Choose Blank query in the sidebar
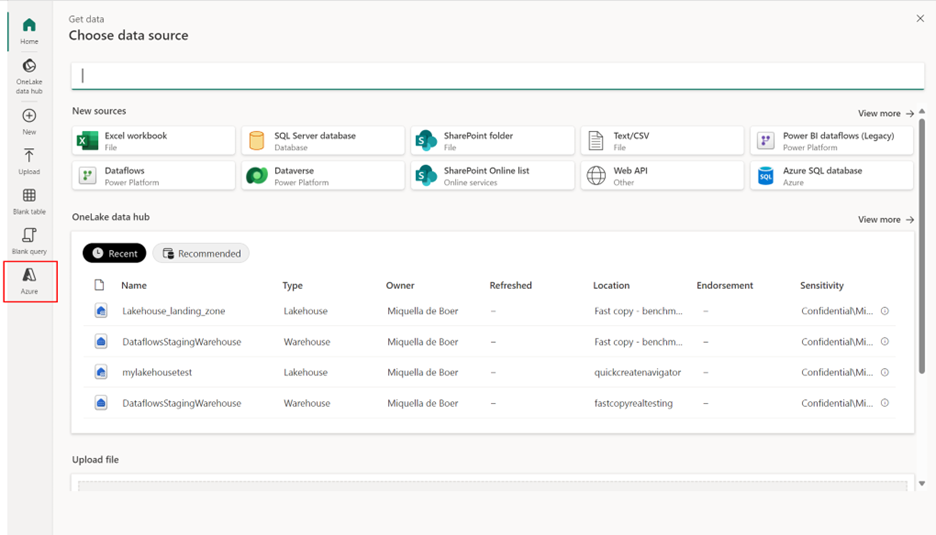This screenshot has height=535, width=936. [x=29, y=241]
